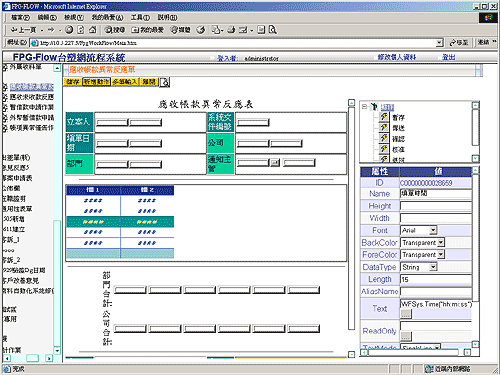This screenshot has width=500, height=375.
Task: Open the 工具(T) menu
Action: [x=140, y=17]
